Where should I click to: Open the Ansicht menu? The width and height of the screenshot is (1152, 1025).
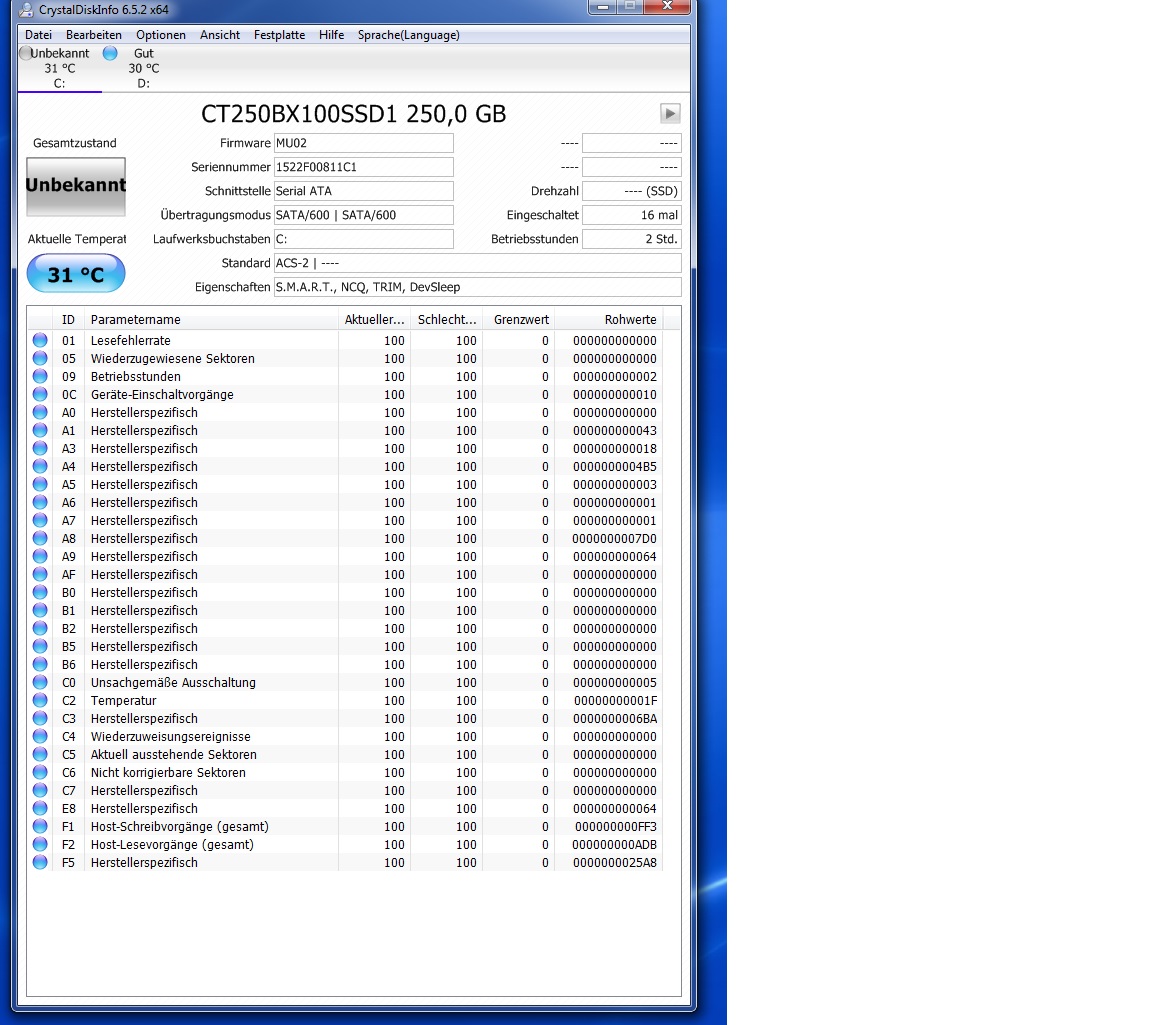tap(220, 35)
